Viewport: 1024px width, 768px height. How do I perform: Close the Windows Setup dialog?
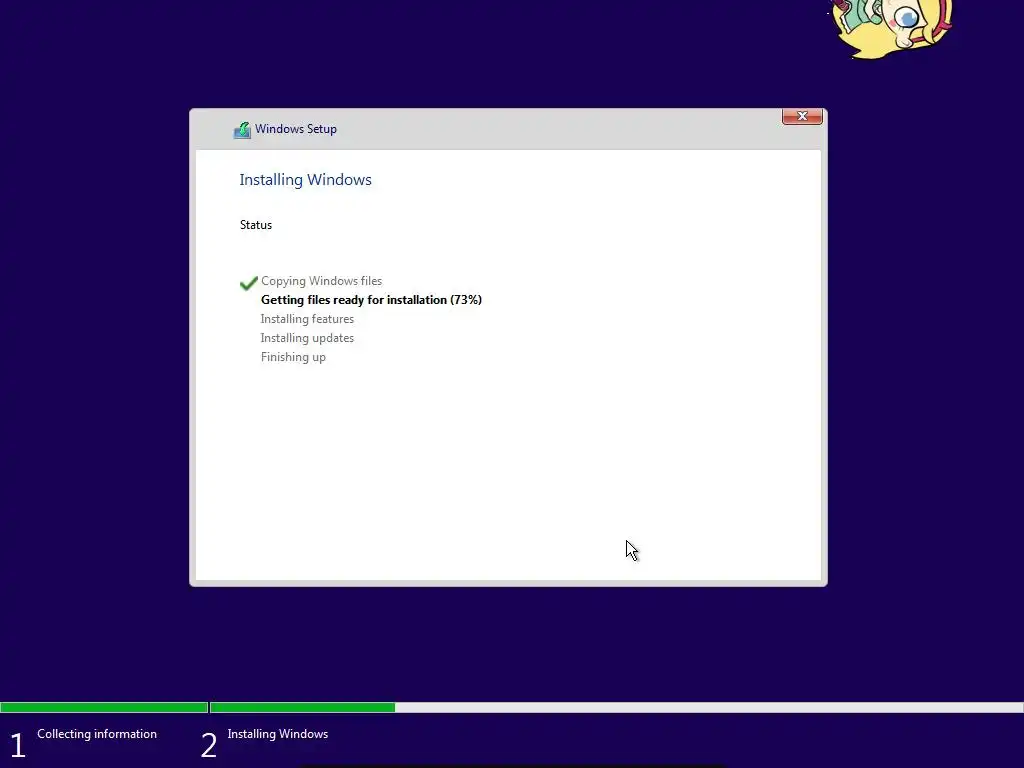tap(802, 116)
